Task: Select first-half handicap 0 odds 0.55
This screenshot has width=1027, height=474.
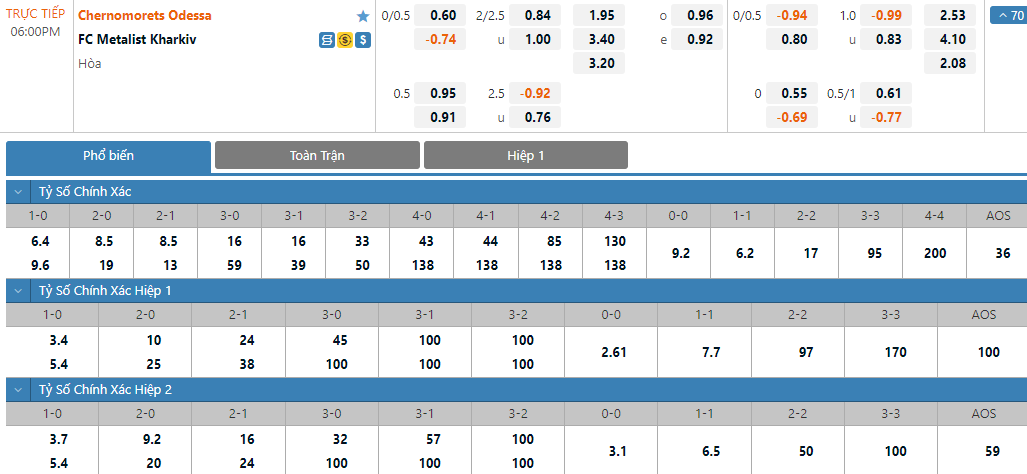Action: click(x=792, y=94)
